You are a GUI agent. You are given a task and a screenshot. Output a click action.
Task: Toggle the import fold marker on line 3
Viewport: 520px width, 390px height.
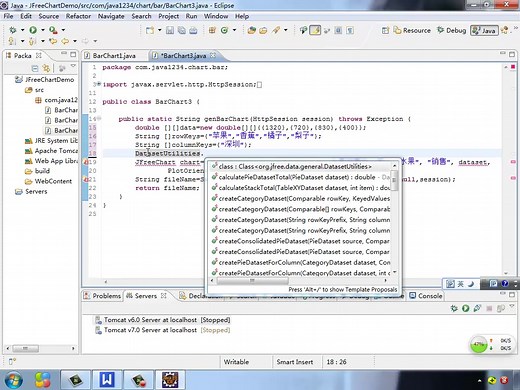[x=99, y=84]
